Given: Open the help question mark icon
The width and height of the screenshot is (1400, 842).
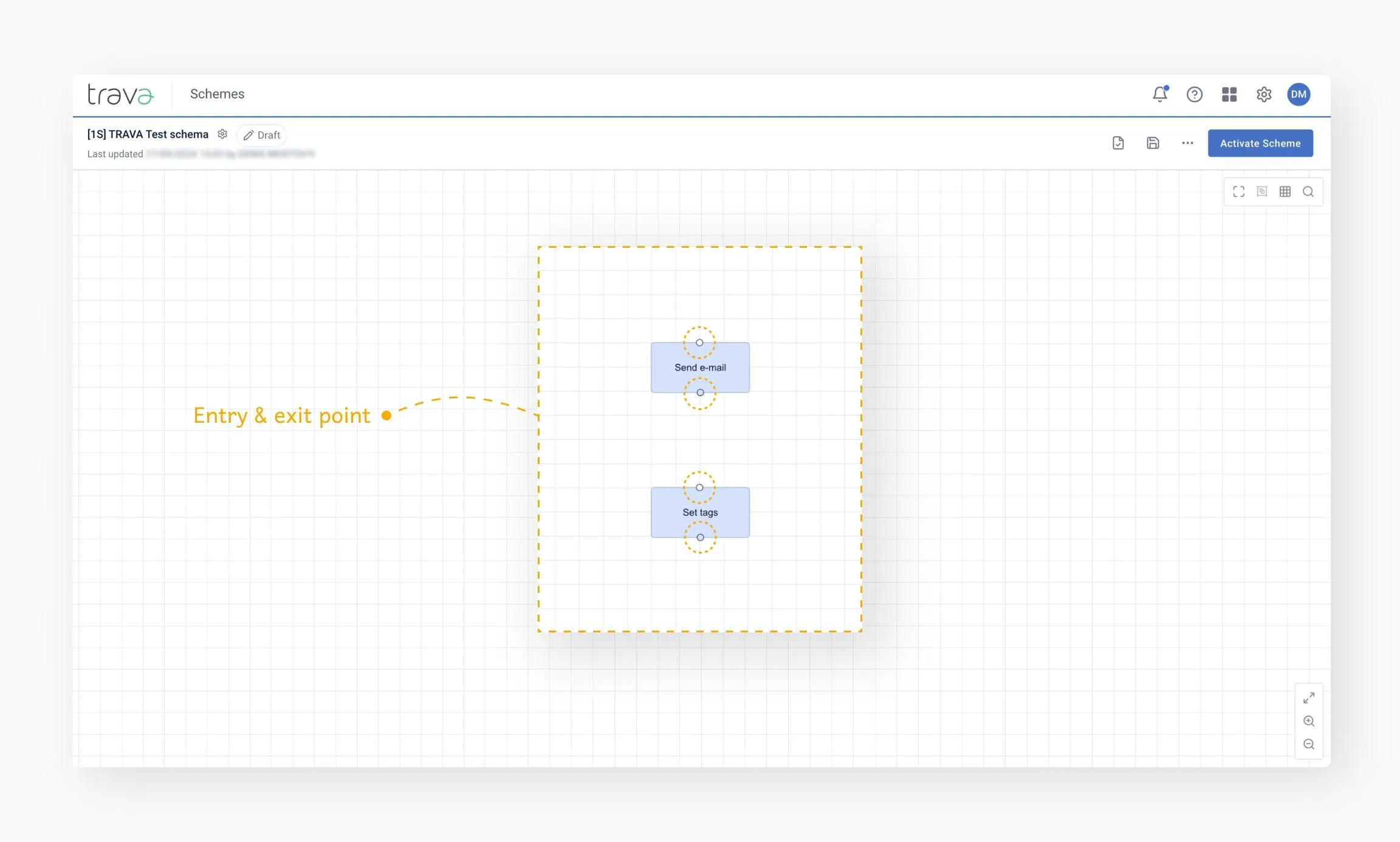Looking at the screenshot, I should click(x=1194, y=94).
